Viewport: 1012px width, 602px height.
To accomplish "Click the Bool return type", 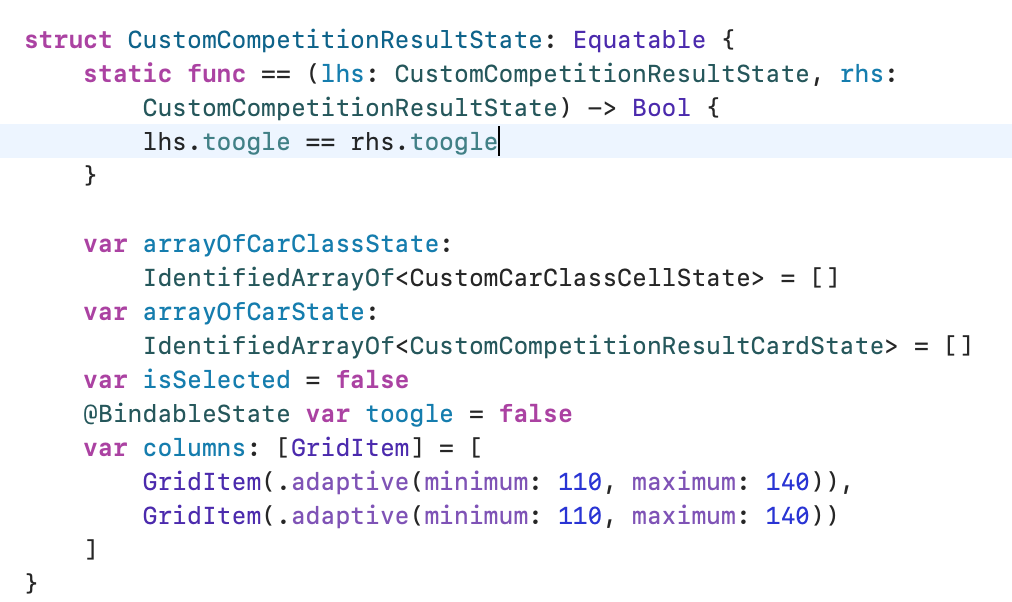I will [x=661, y=108].
